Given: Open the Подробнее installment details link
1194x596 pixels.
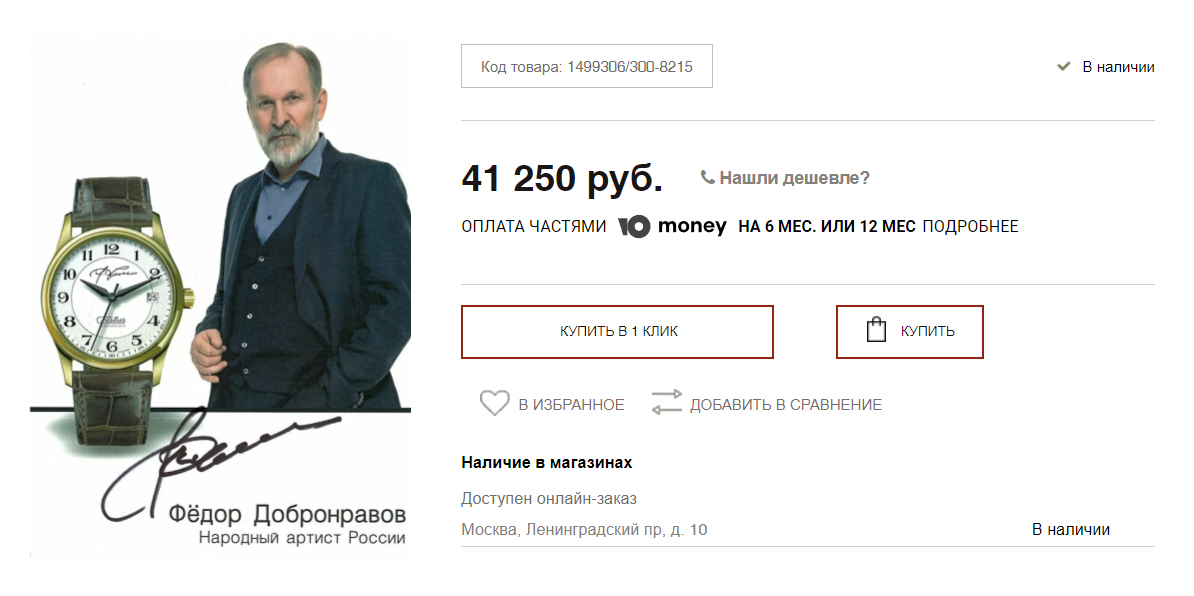Looking at the screenshot, I should pos(970,227).
